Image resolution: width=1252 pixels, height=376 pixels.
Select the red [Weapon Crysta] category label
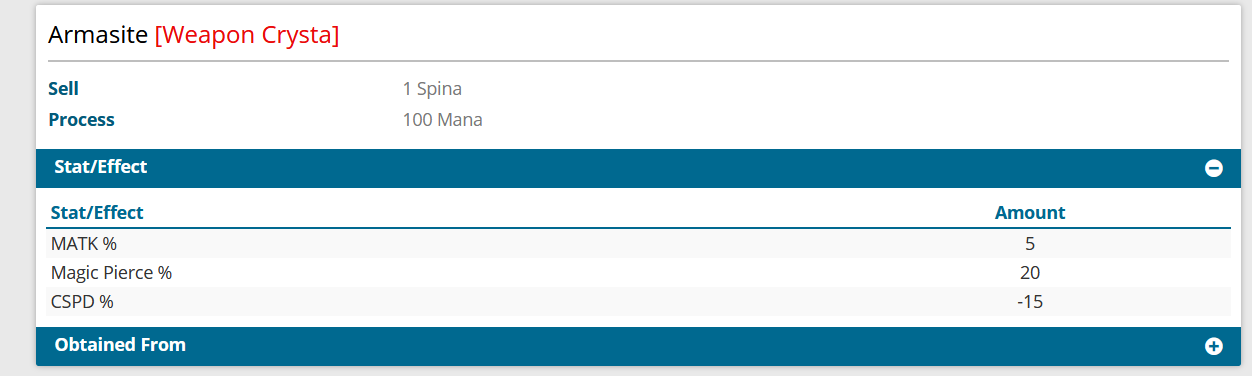pyautogui.click(x=247, y=35)
